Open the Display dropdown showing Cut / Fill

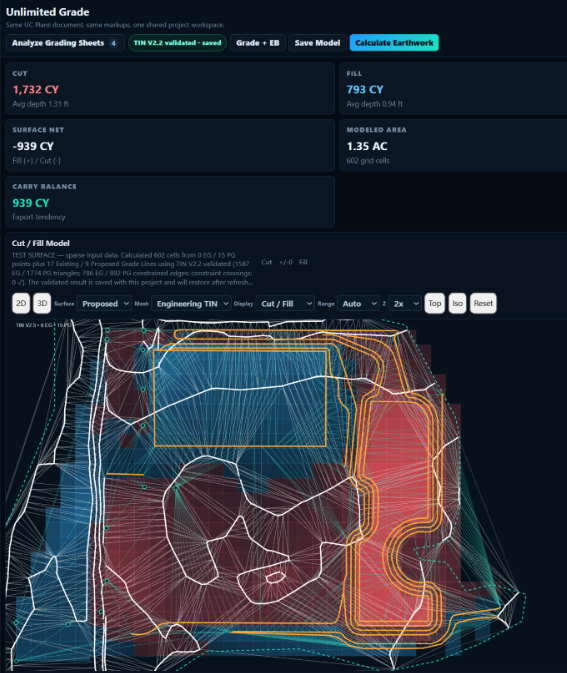[x=285, y=304]
